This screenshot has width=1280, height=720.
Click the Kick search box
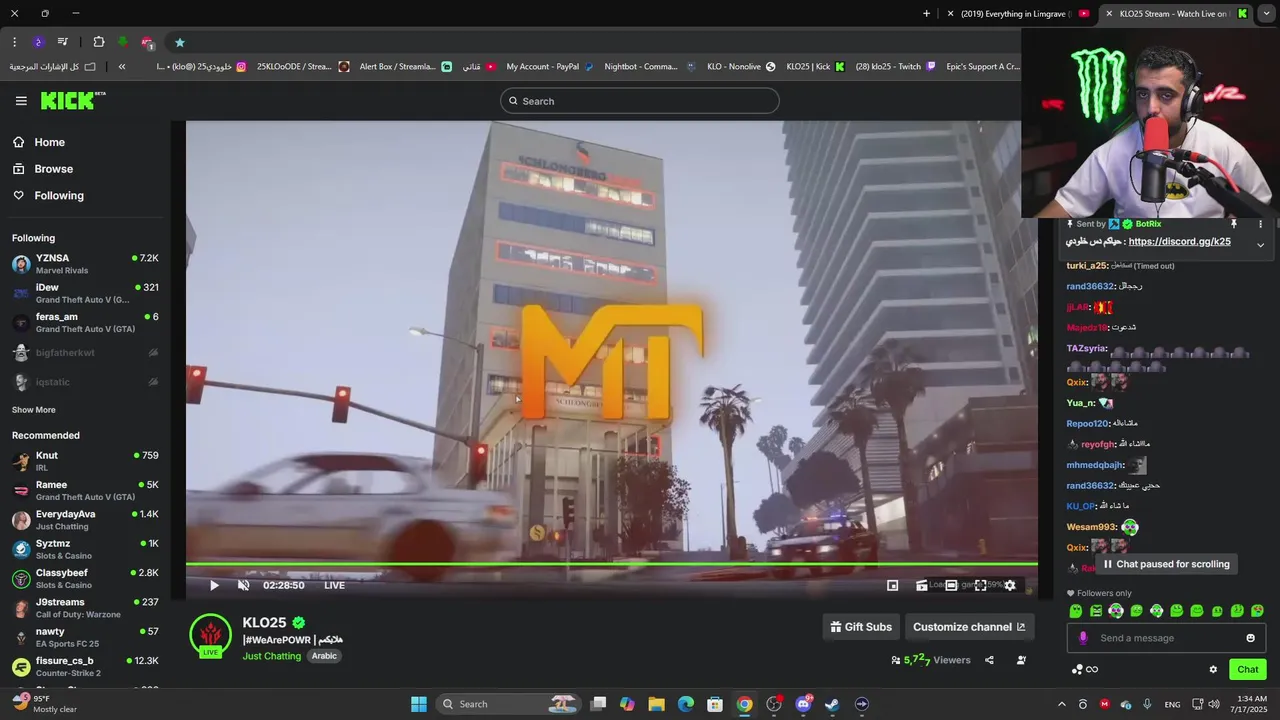point(640,101)
